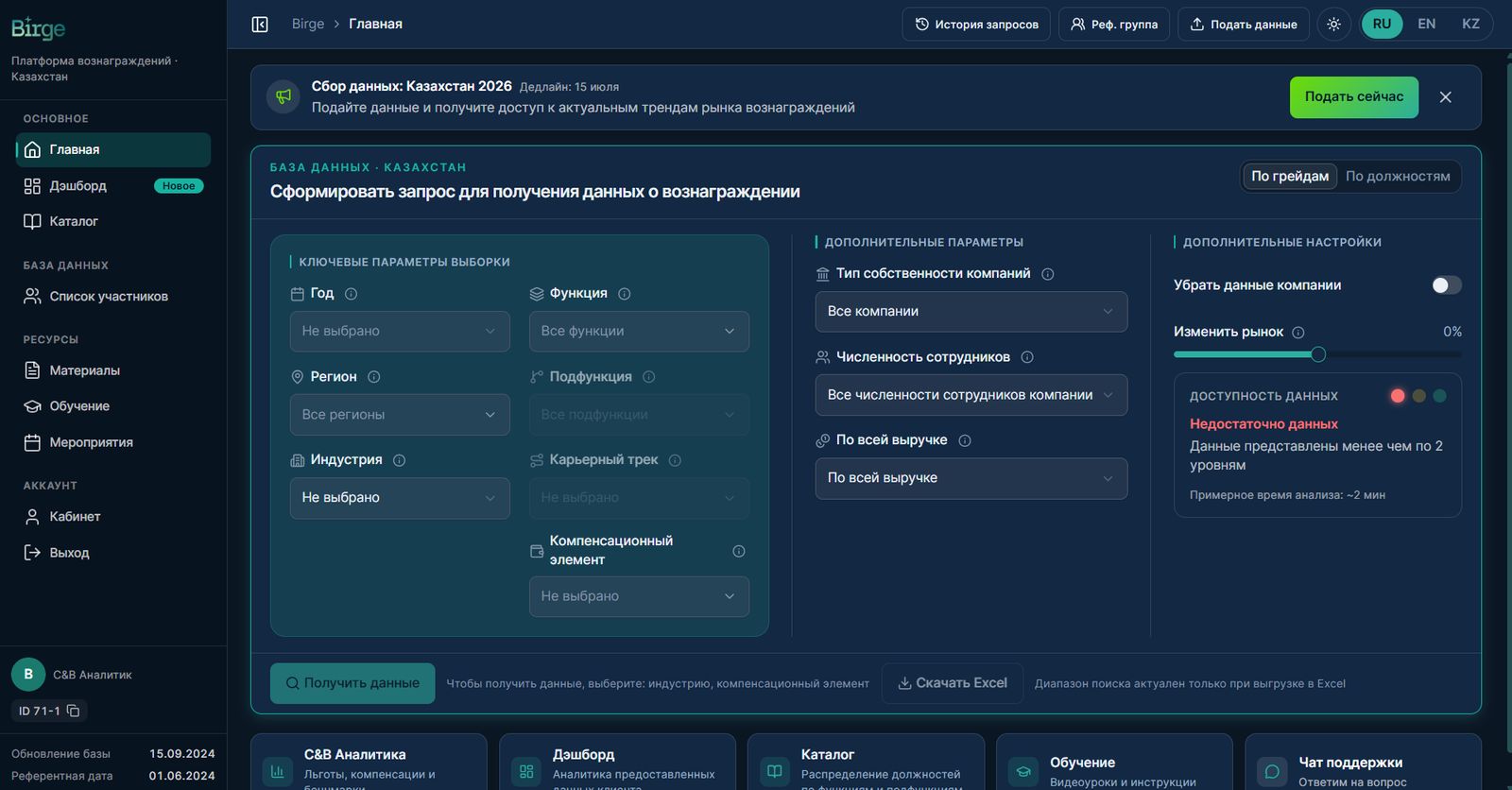Select the По грейдам option
Image resolution: width=1512 pixels, height=790 pixels.
(x=1289, y=177)
